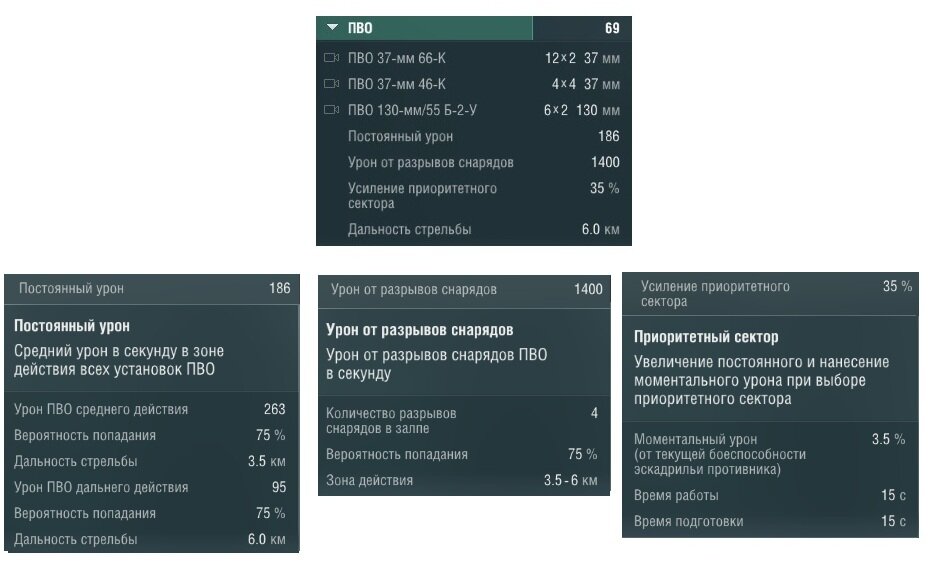Click Урон ПВО дальнего действия row
Viewport: 939px width, 564px height.
tap(150, 487)
